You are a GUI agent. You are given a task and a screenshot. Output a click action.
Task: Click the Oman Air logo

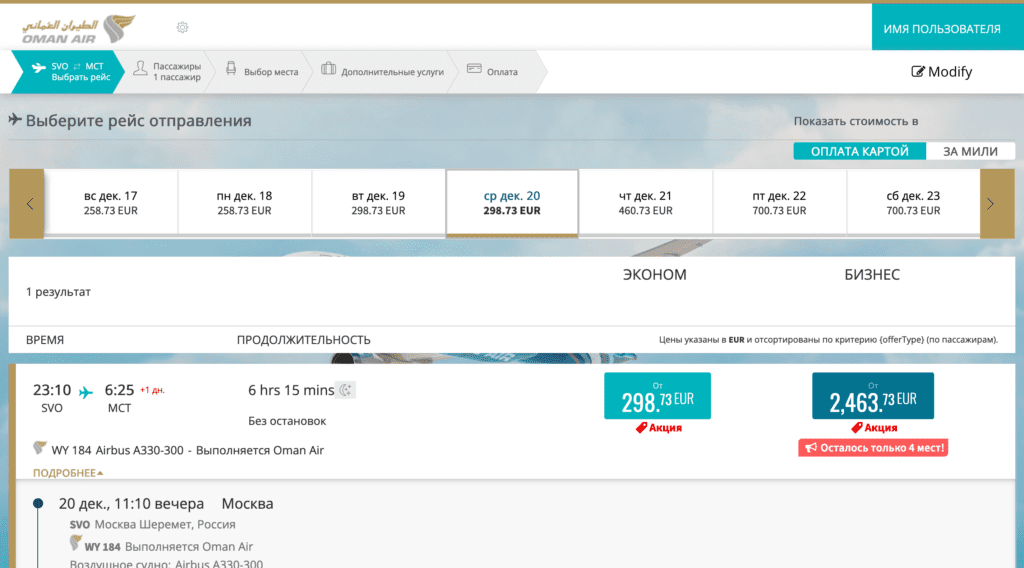(x=78, y=29)
